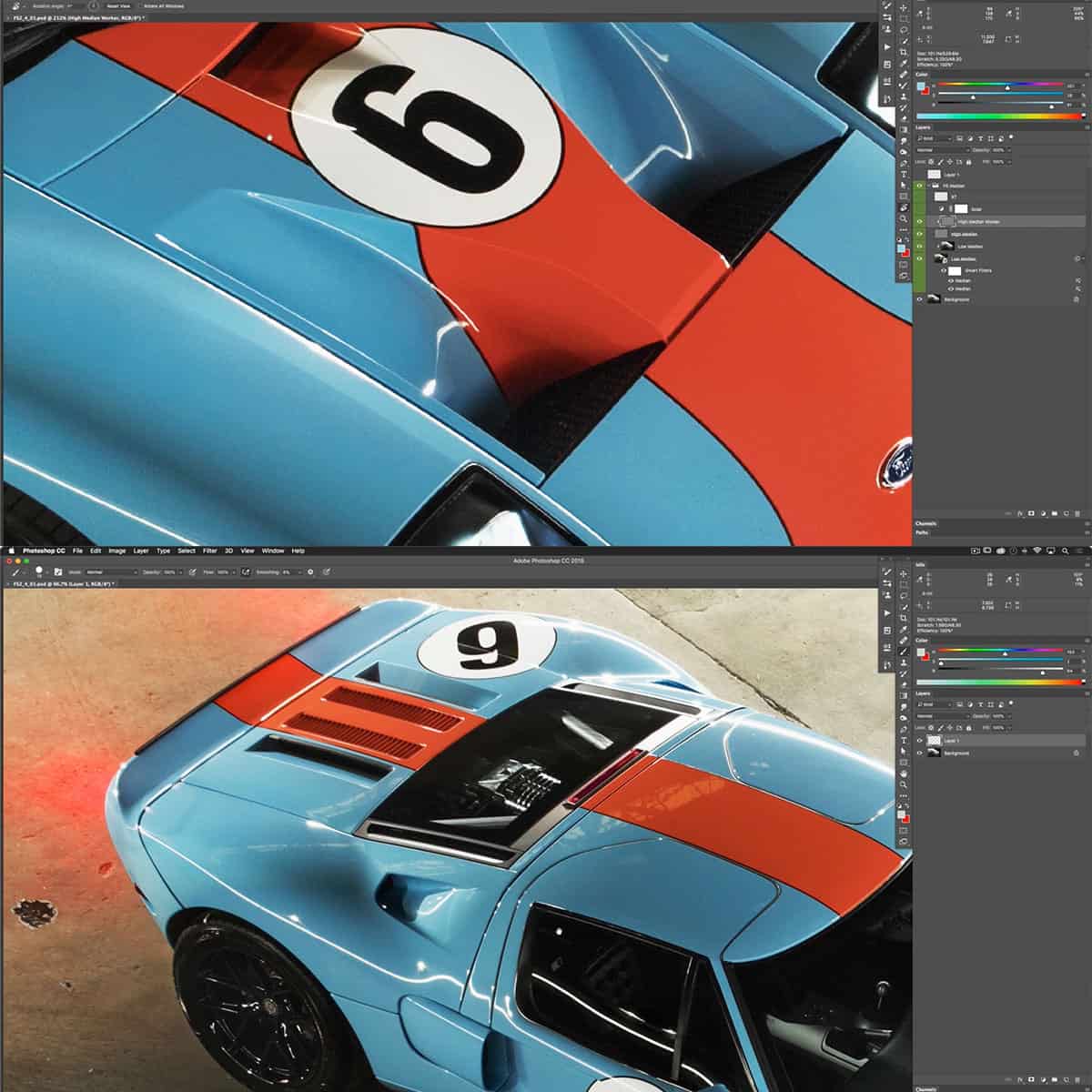
Task: Open the Apple menu
Action: (11, 551)
